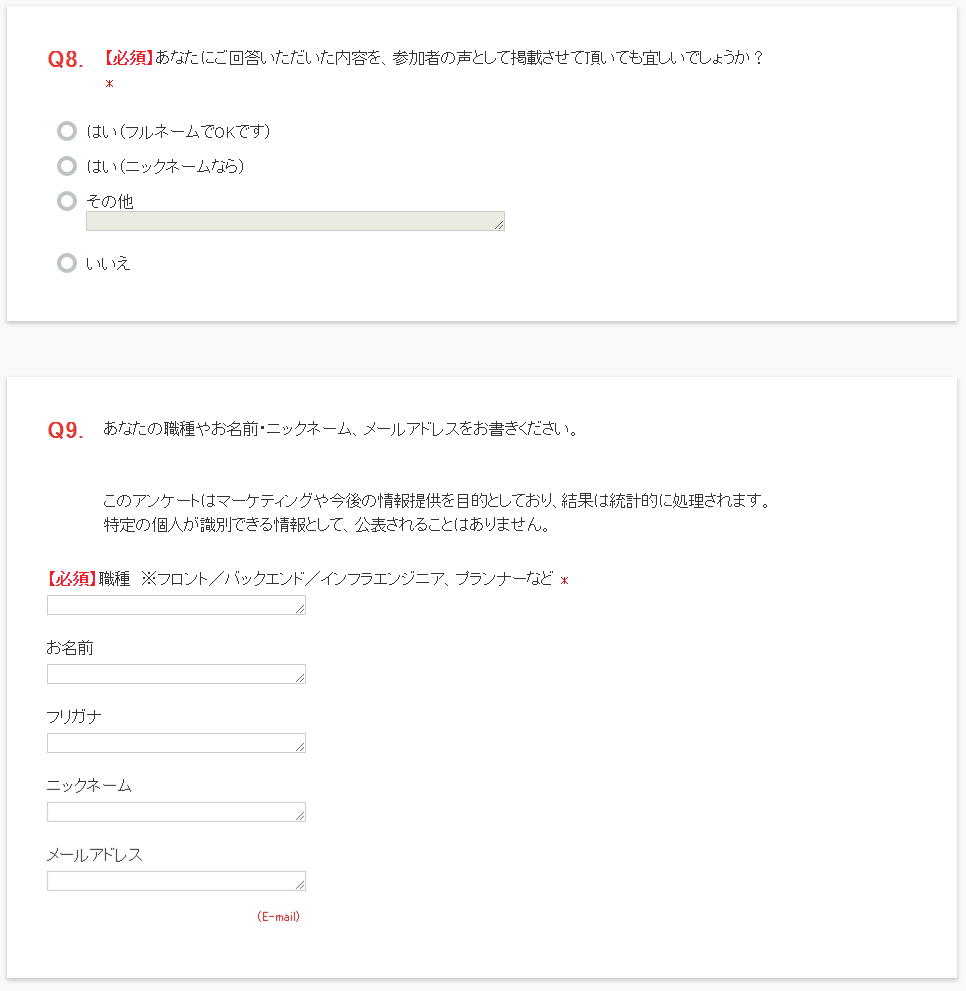Click the お名前 input field
966x991 pixels.
pyautogui.click(x=175, y=673)
